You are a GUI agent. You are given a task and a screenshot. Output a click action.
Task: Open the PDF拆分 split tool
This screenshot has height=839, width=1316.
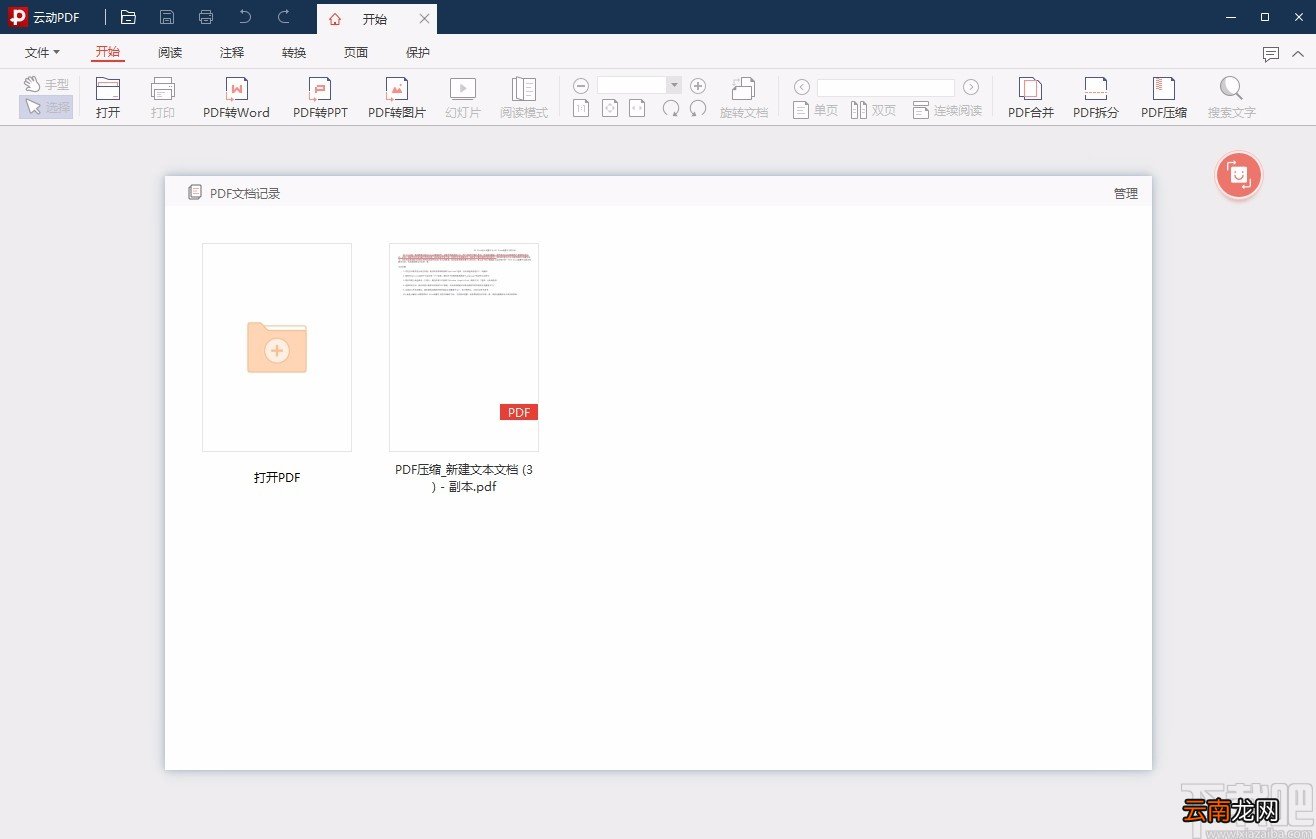(x=1096, y=98)
